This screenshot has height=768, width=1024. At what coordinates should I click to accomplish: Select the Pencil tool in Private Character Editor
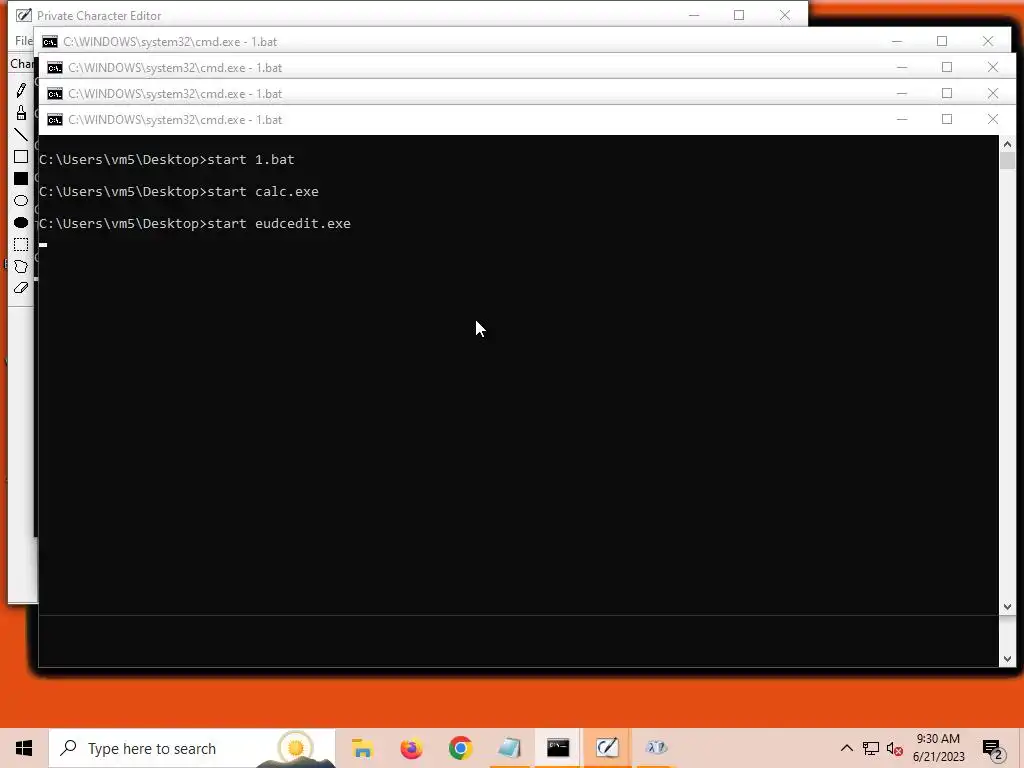tap(21, 90)
